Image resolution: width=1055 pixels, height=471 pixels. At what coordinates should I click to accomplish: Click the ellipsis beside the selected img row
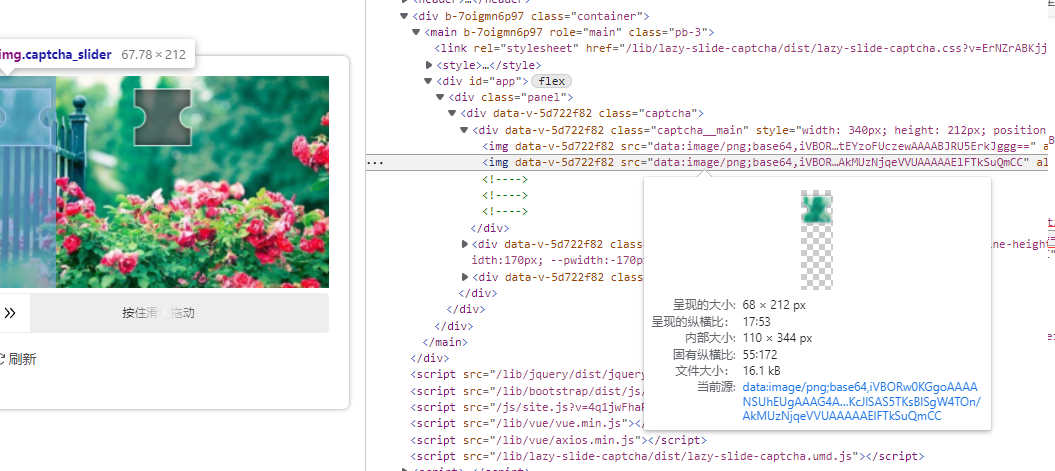click(375, 163)
